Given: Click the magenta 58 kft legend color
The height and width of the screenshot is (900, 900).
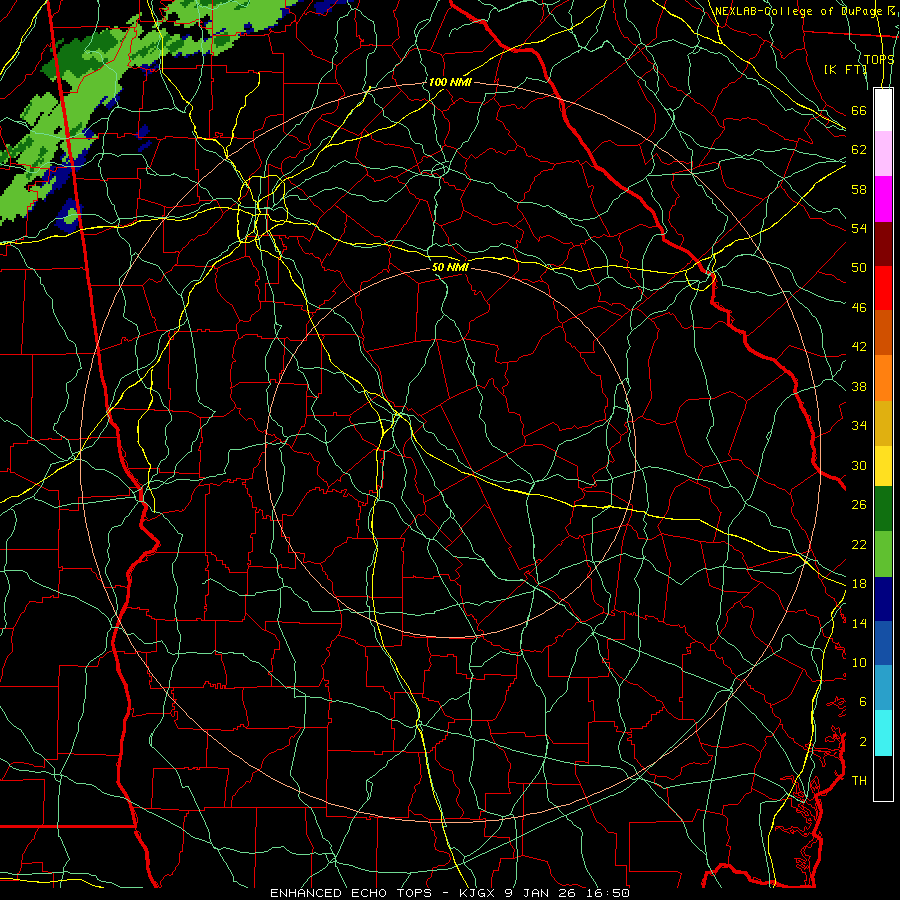Looking at the screenshot, I should pyautogui.click(x=883, y=199).
